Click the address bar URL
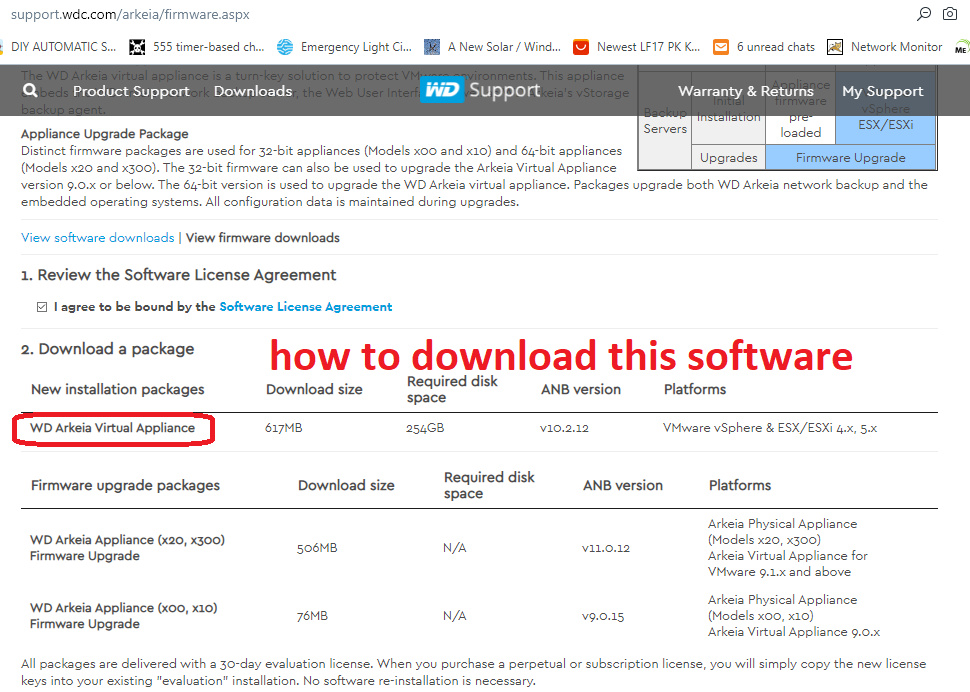Image resolution: width=970 pixels, height=692 pixels. (x=131, y=14)
